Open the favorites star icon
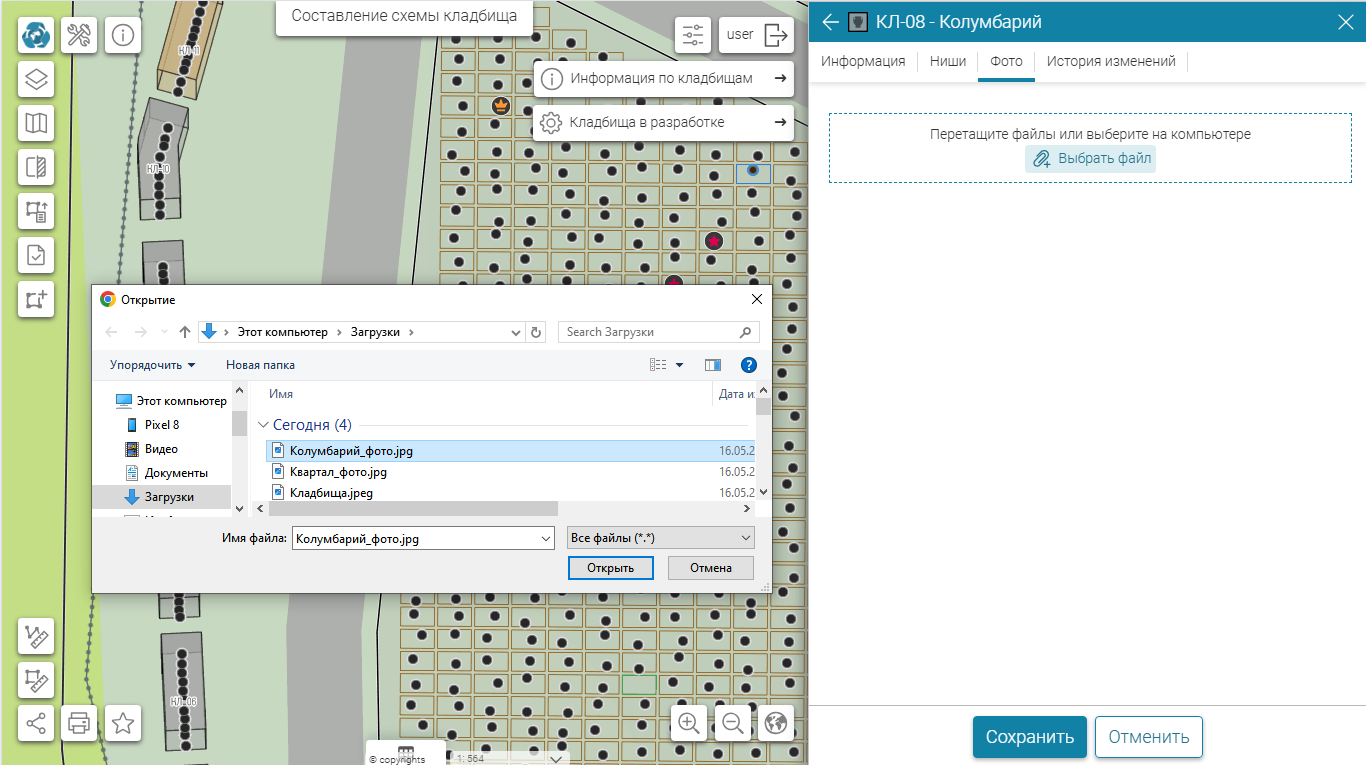The width and height of the screenshot is (1366, 765). 123,722
